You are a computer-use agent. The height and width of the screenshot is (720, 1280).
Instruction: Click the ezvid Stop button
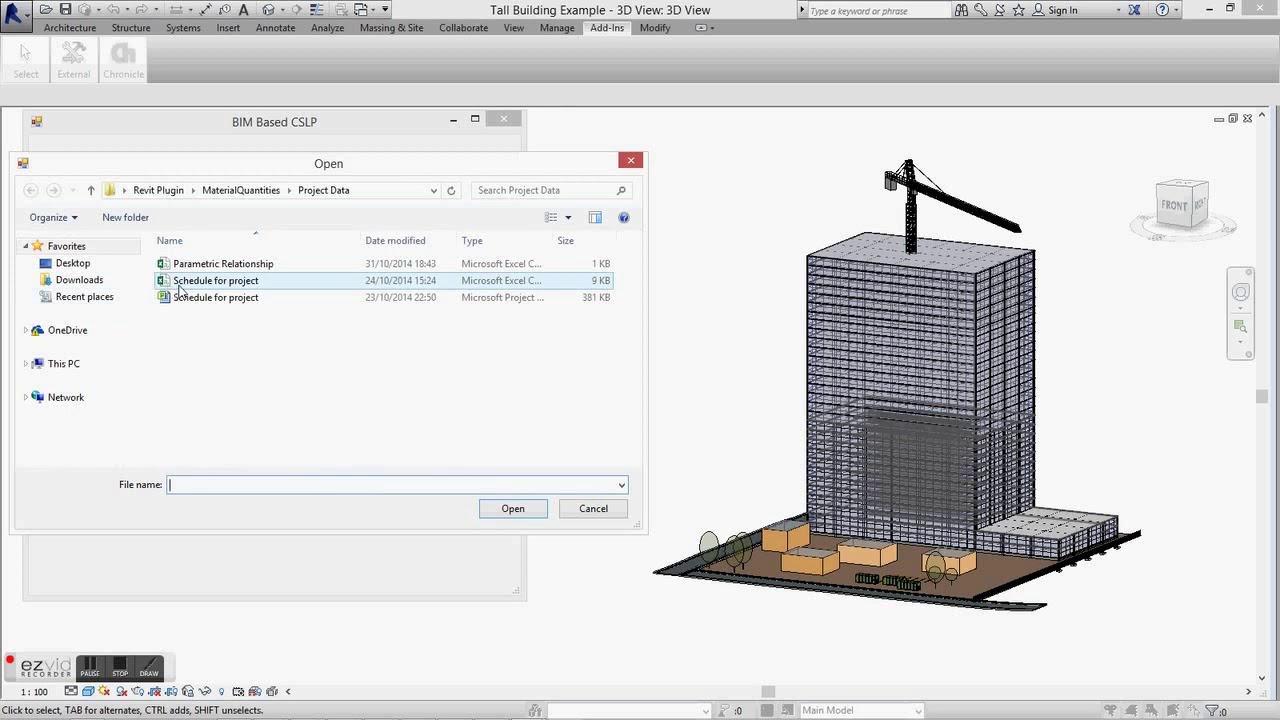[120, 667]
